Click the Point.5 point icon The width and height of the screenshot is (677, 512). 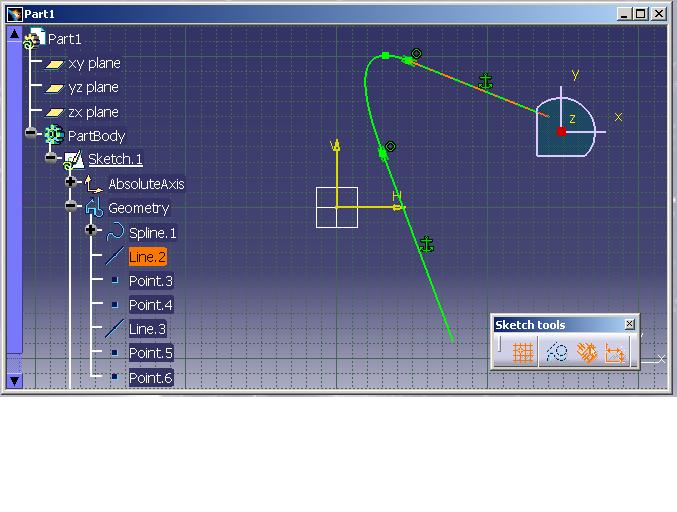coord(115,353)
